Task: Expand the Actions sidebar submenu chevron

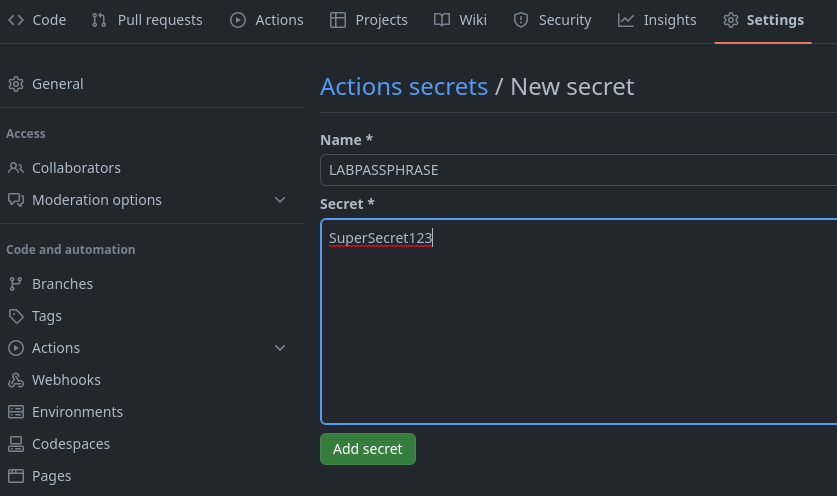Action: pyautogui.click(x=280, y=348)
